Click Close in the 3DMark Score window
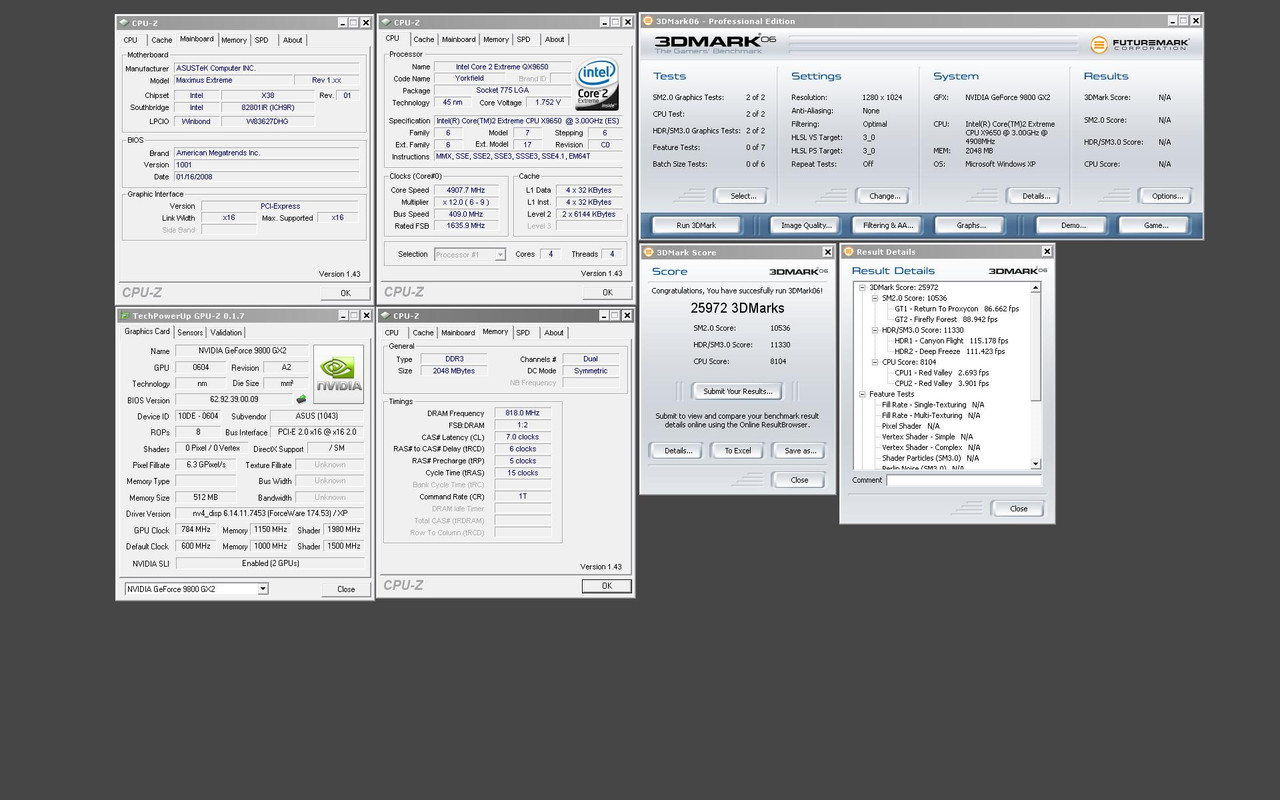This screenshot has width=1280, height=800. coord(799,480)
